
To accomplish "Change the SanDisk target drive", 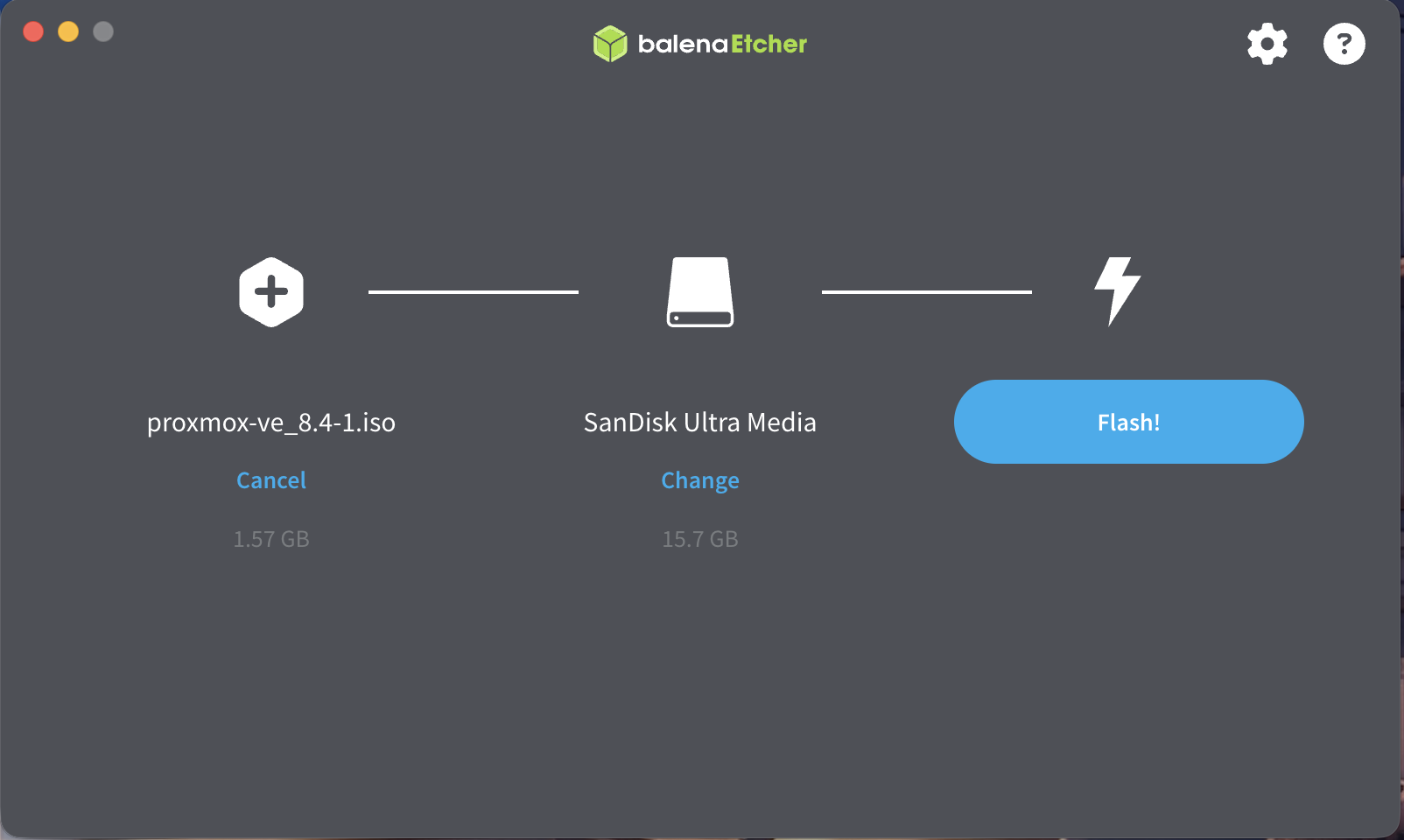I will pos(700,480).
